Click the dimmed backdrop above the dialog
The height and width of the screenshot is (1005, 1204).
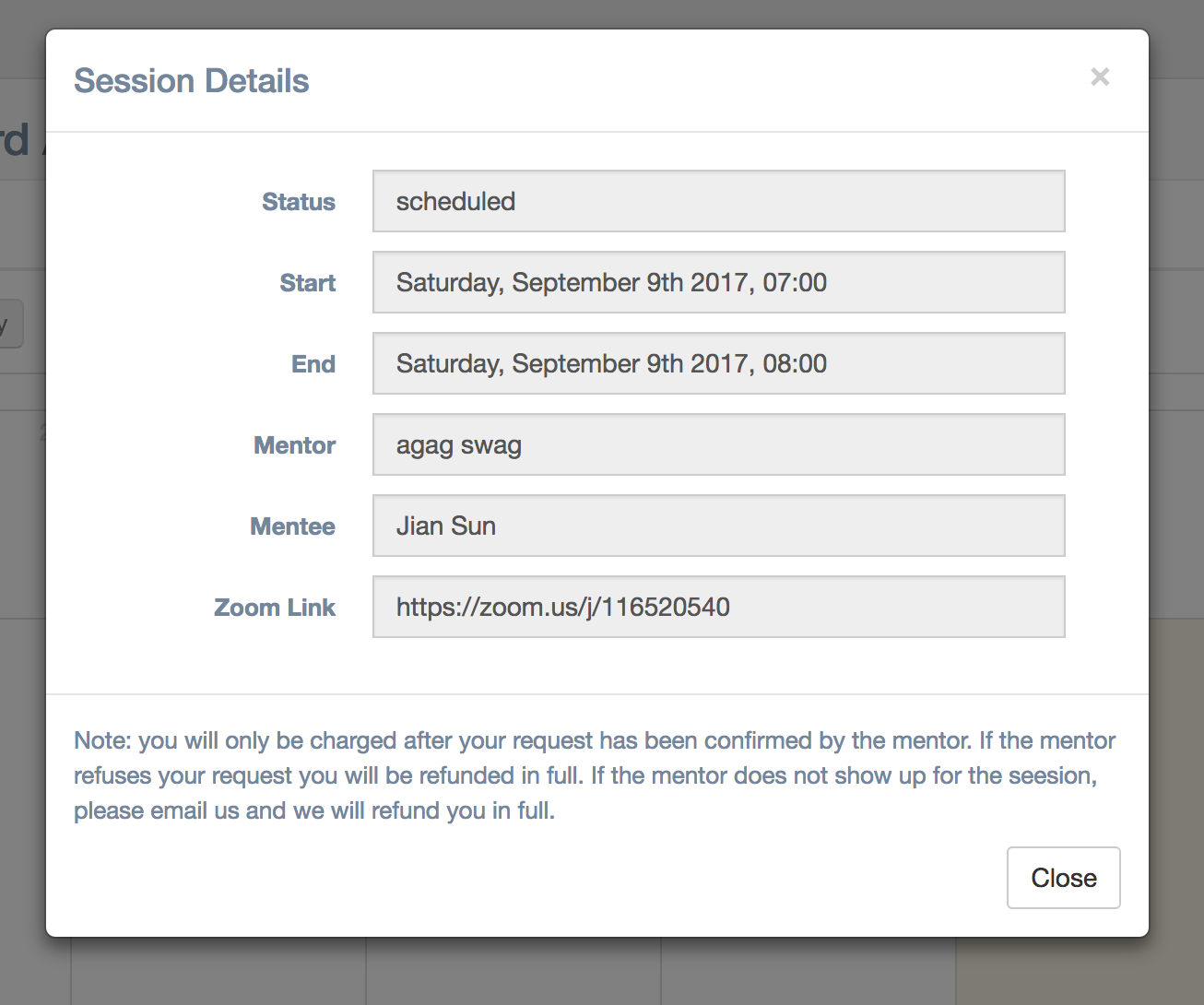[599, 13]
